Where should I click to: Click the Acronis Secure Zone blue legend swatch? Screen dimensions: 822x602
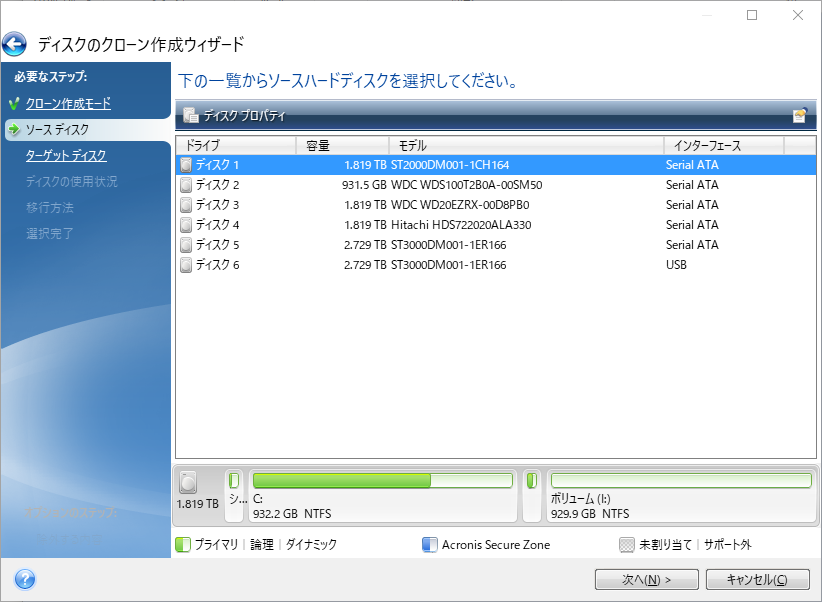point(429,544)
